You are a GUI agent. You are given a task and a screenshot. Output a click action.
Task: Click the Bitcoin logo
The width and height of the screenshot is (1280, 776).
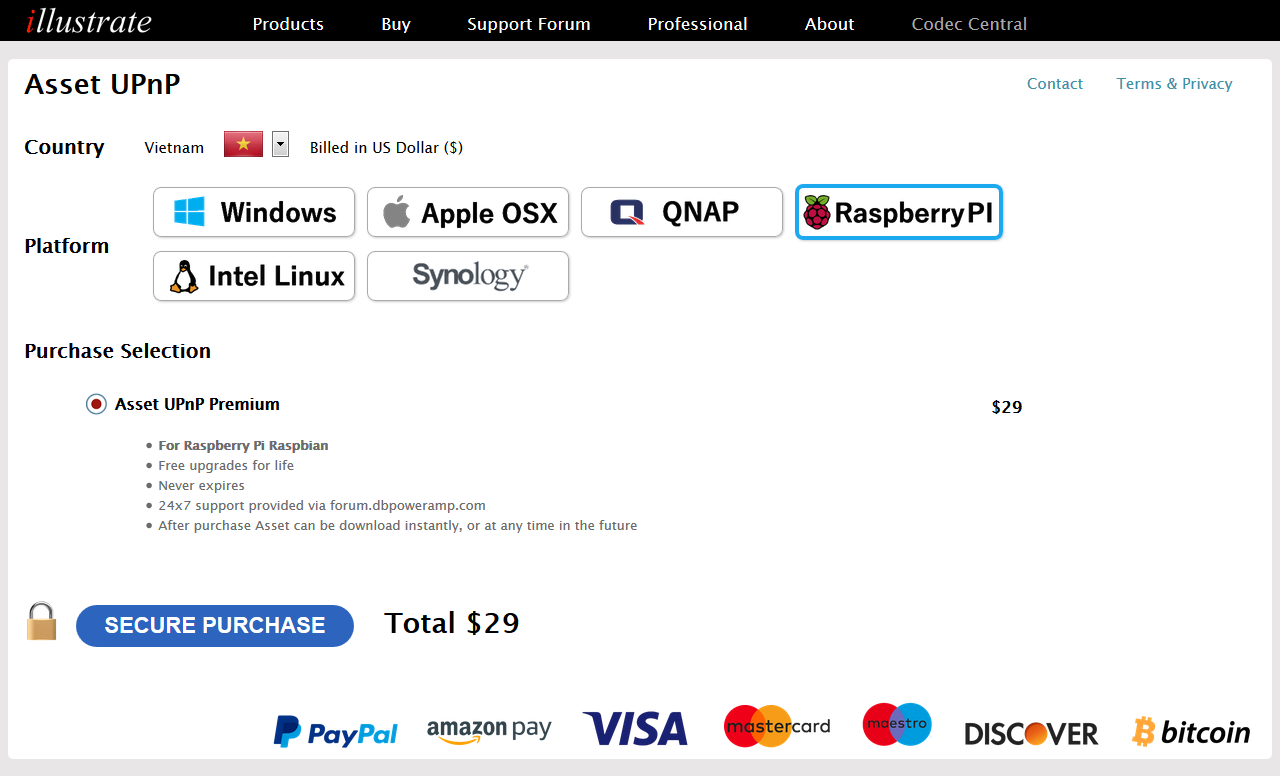(1191, 732)
